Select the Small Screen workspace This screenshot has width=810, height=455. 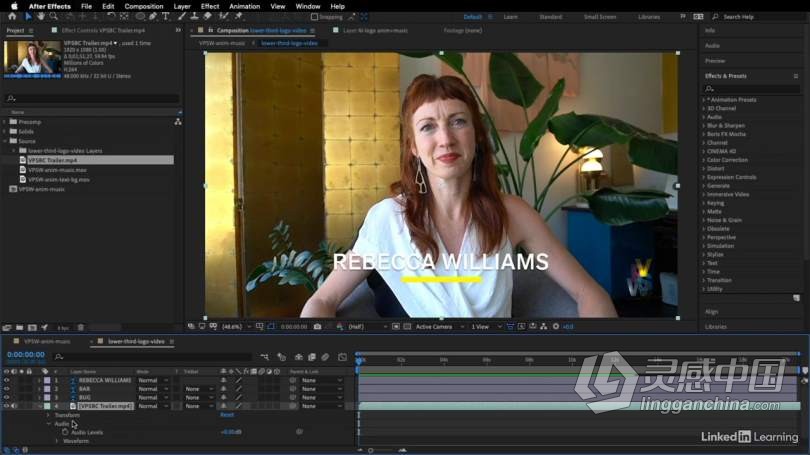tap(600, 17)
